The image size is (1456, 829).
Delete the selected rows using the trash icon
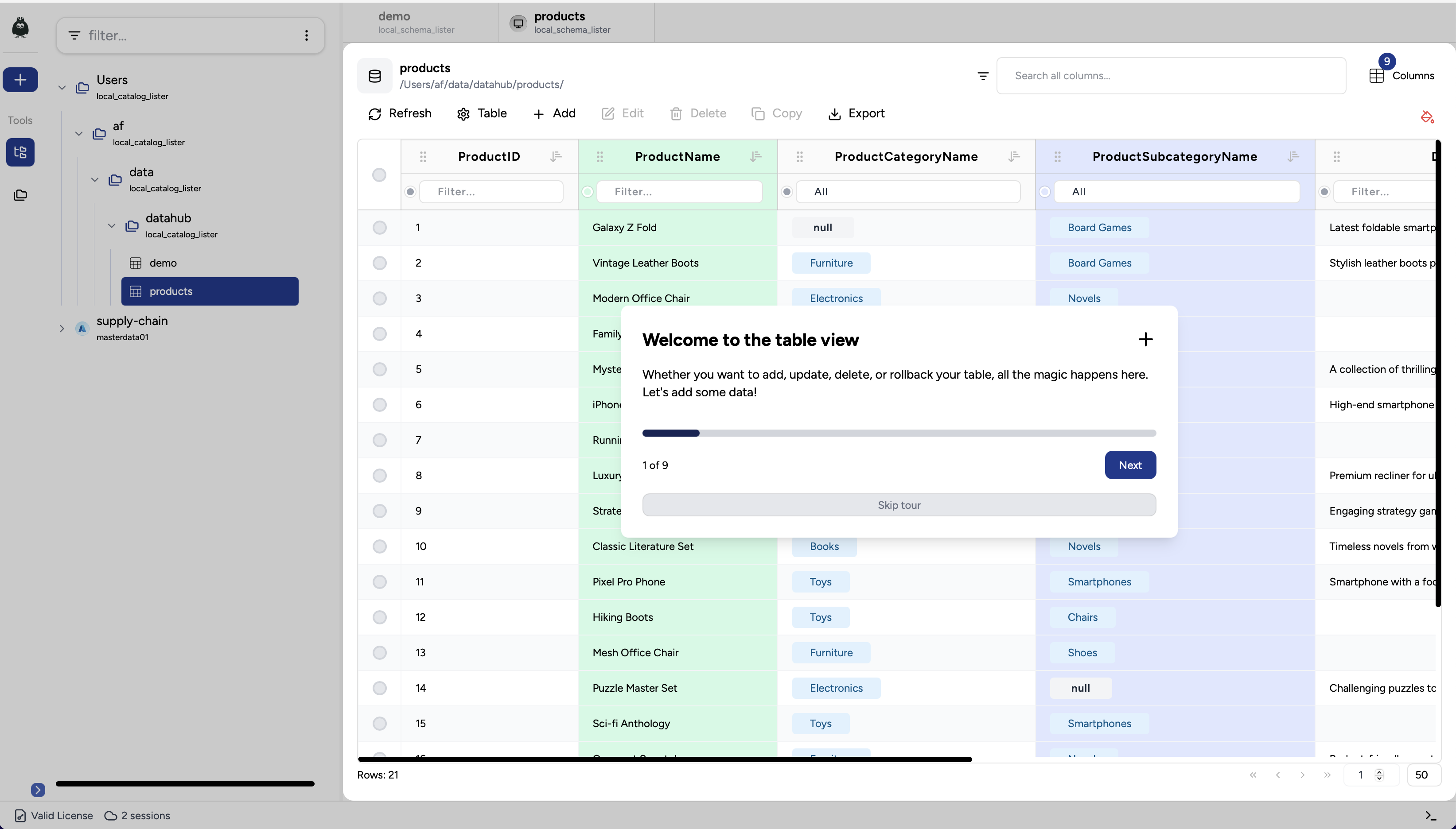click(x=698, y=113)
